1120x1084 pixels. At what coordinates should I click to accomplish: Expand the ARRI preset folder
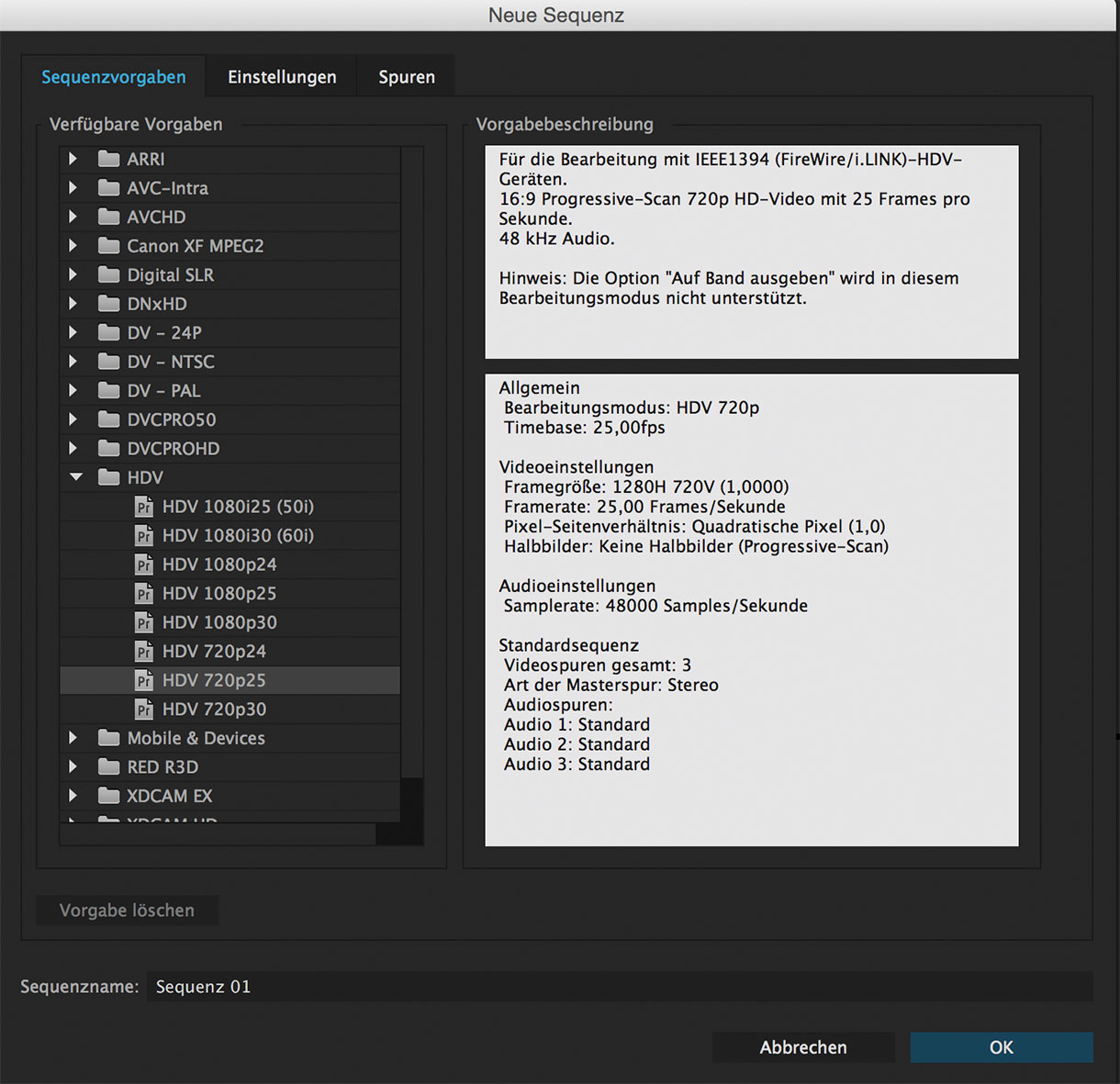tap(73, 159)
